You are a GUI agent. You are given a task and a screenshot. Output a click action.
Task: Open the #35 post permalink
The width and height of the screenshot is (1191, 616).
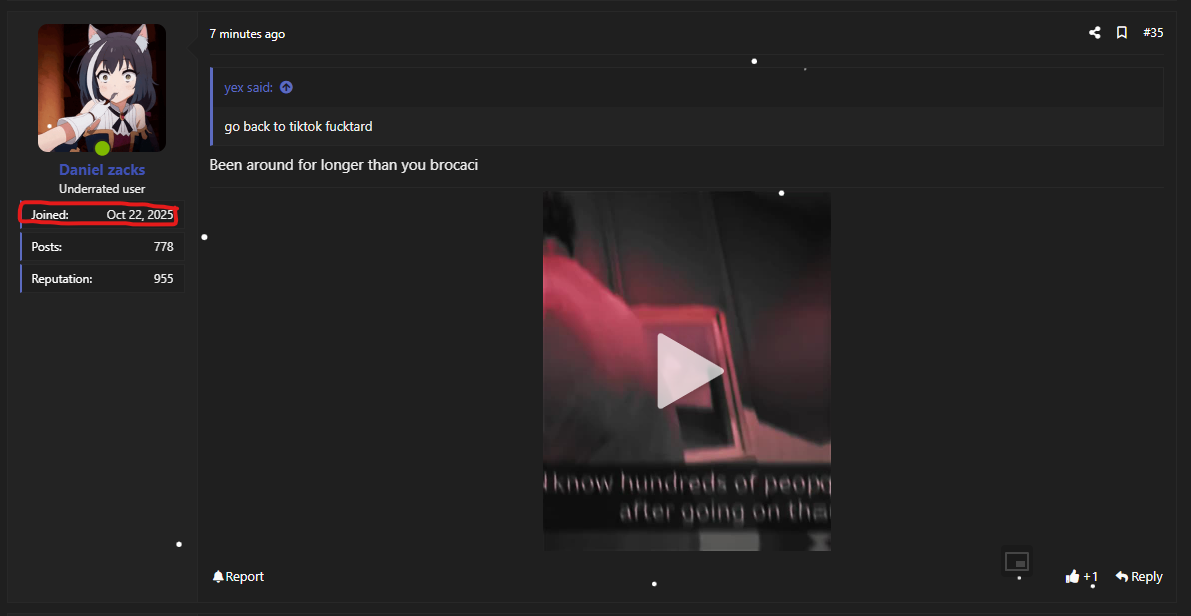coord(1153,33)
